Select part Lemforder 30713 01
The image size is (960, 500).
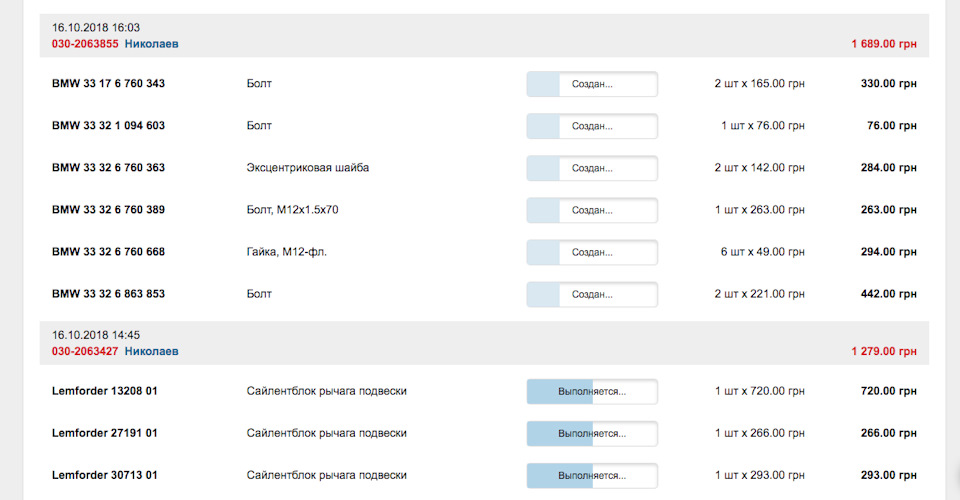pyautogui.click(x=104, y=475)
